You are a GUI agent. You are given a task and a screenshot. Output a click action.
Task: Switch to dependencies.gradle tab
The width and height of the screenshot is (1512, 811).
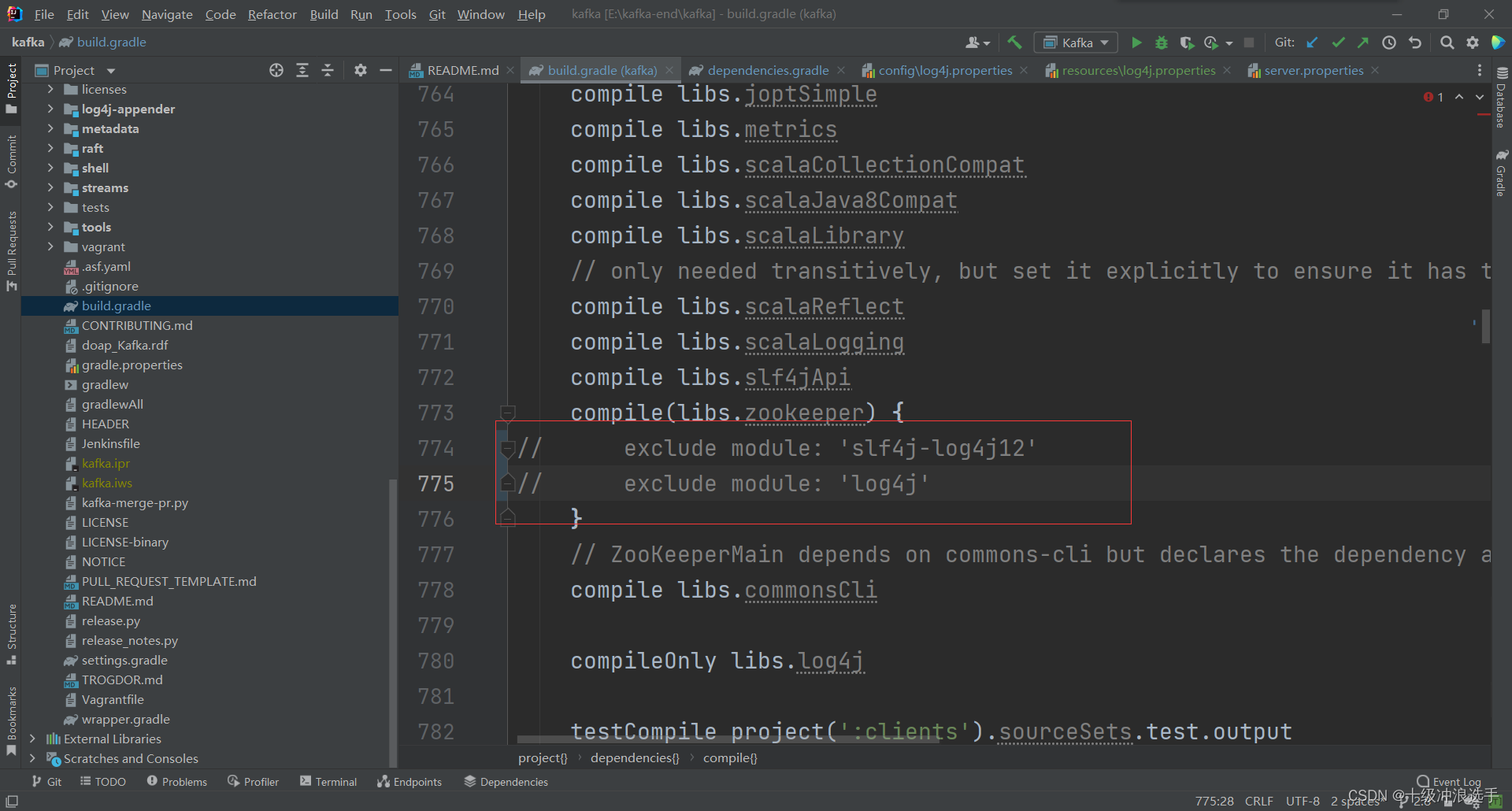[768, 70]
